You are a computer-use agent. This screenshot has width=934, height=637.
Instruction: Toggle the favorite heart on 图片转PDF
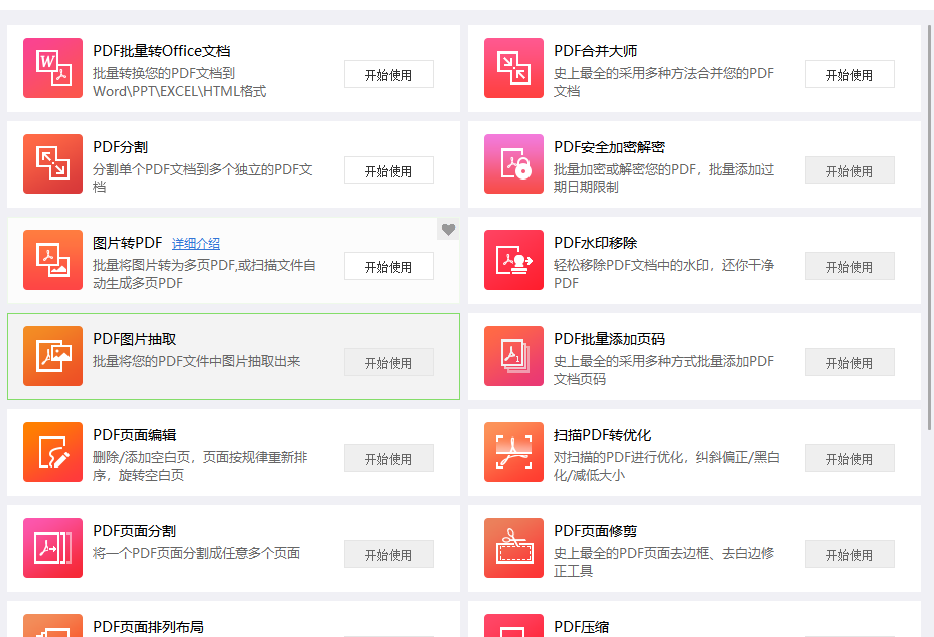[448, 229]
